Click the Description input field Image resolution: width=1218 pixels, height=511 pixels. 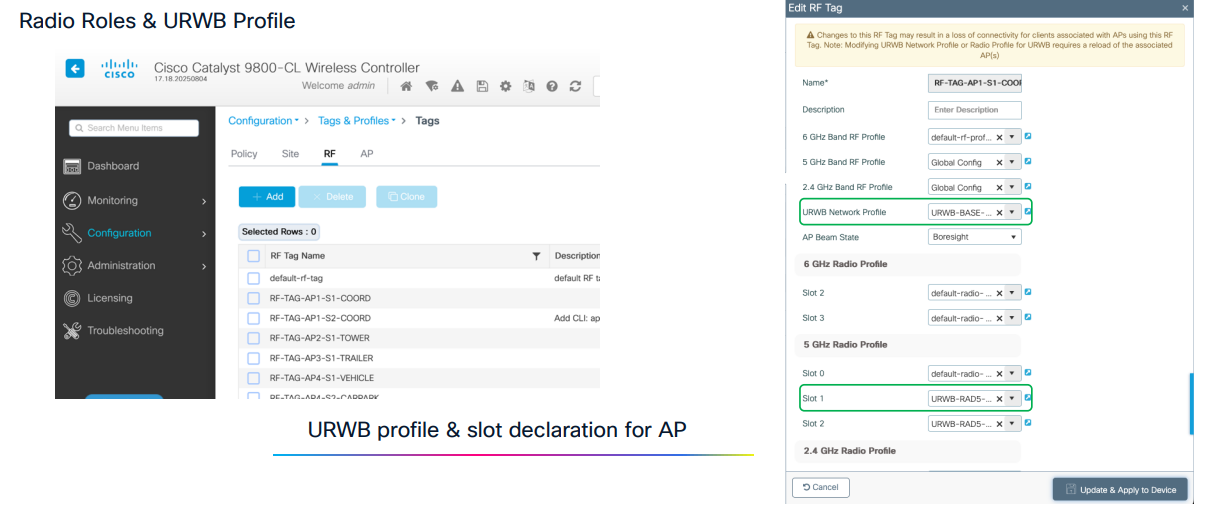pos(974,110)
